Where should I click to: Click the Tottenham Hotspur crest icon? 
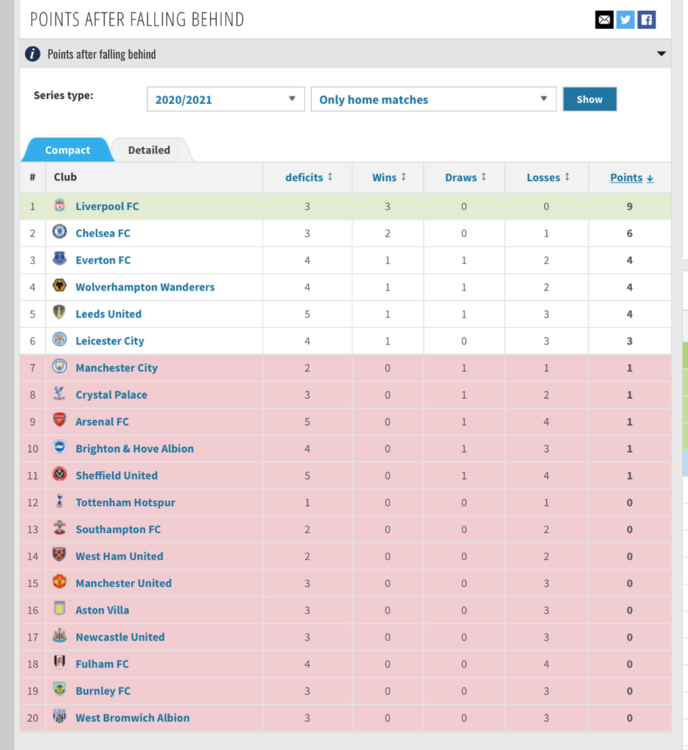(59, 501)
